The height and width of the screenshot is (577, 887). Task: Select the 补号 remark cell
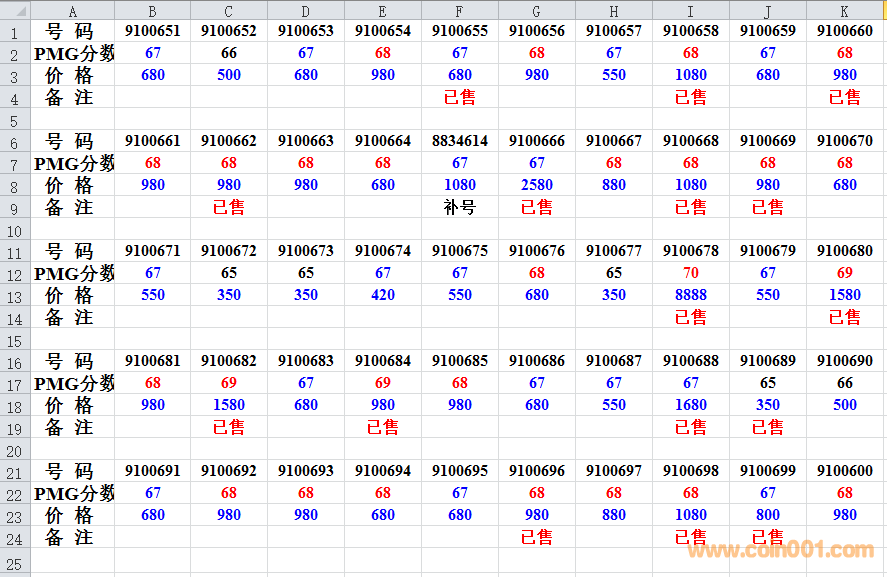(x=459, y=207)
